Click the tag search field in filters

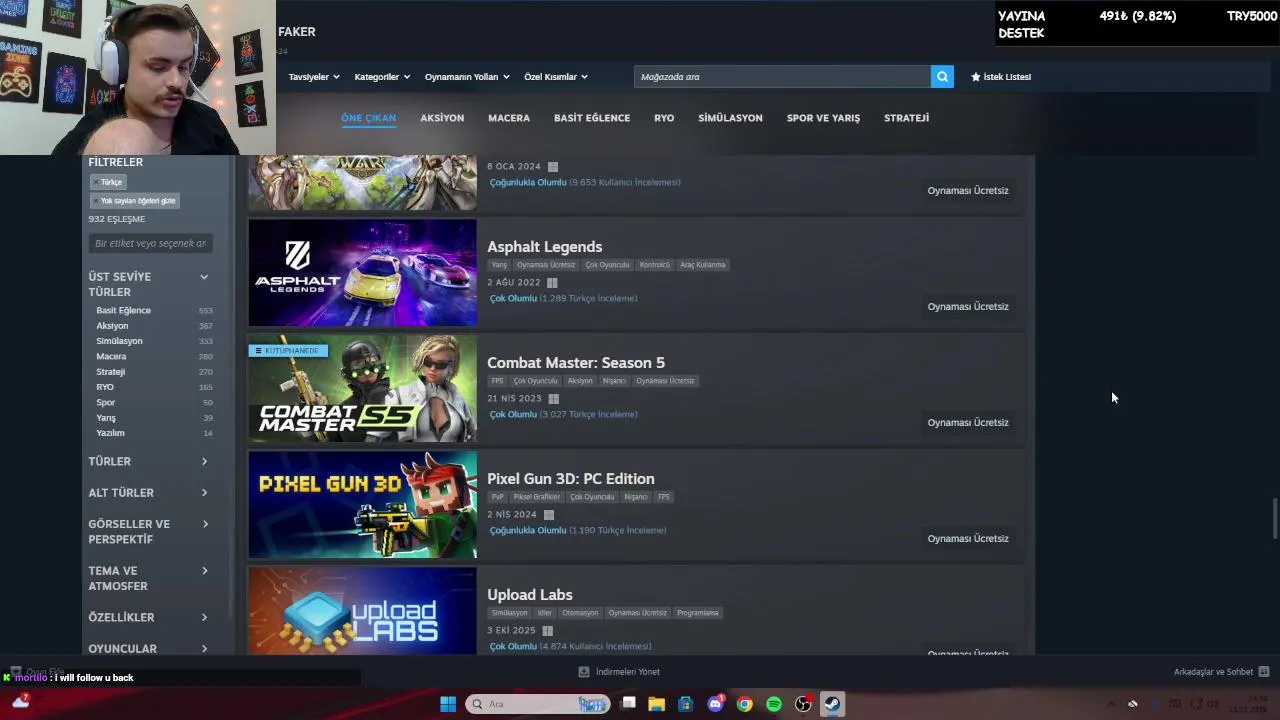150,243
